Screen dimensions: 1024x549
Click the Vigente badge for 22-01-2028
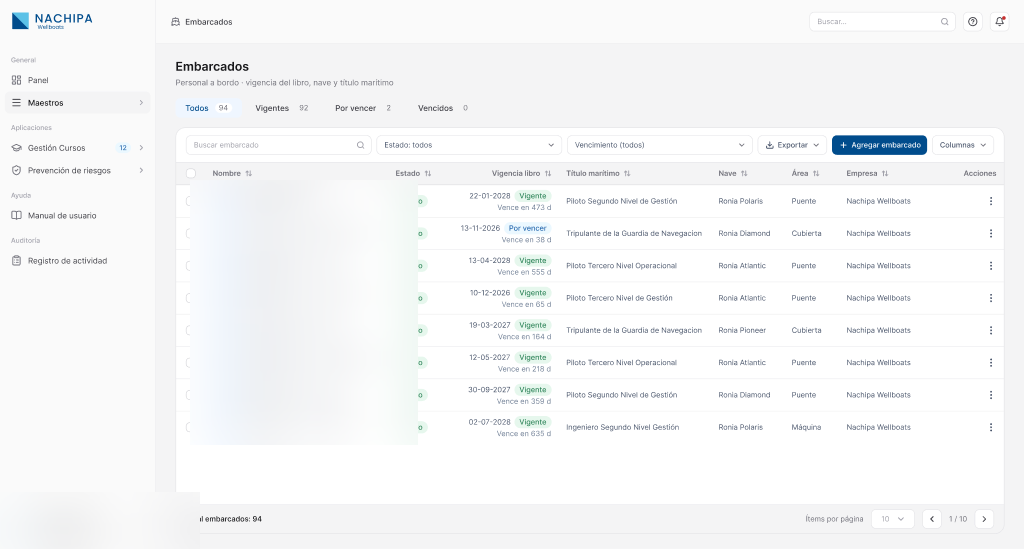point(532,196)
